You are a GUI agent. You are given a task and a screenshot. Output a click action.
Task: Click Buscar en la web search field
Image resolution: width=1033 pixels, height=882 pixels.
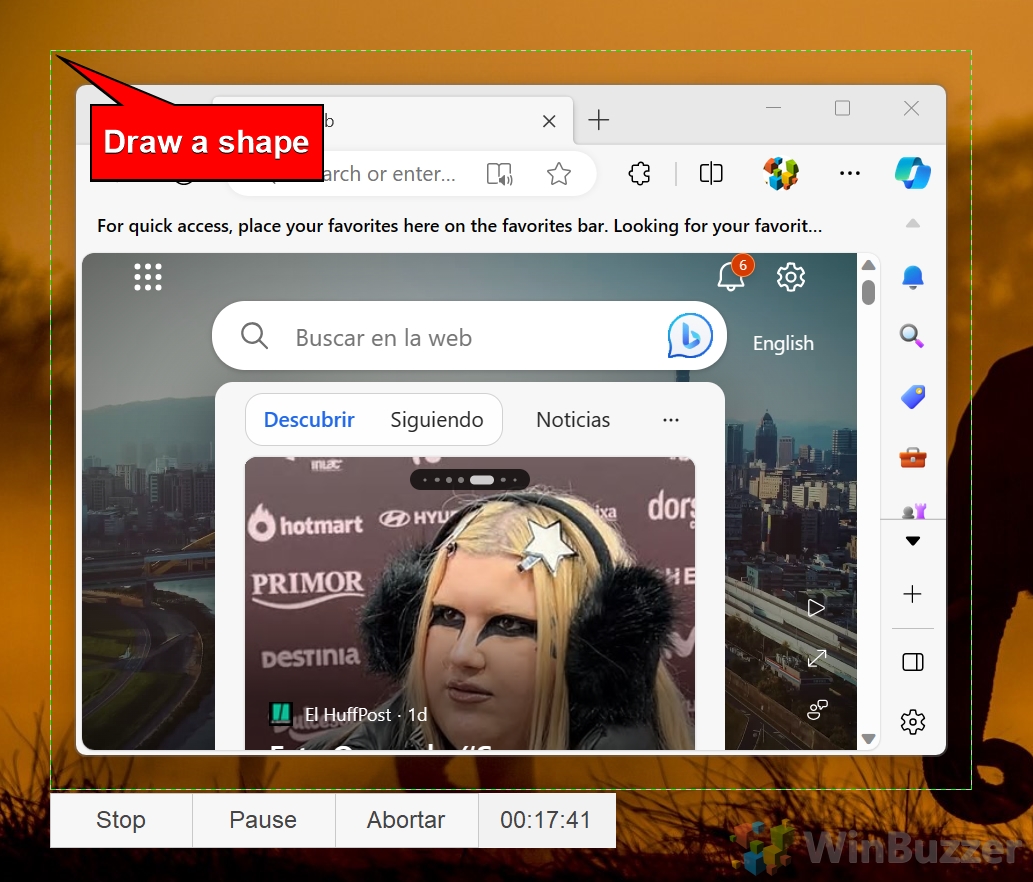469,336
